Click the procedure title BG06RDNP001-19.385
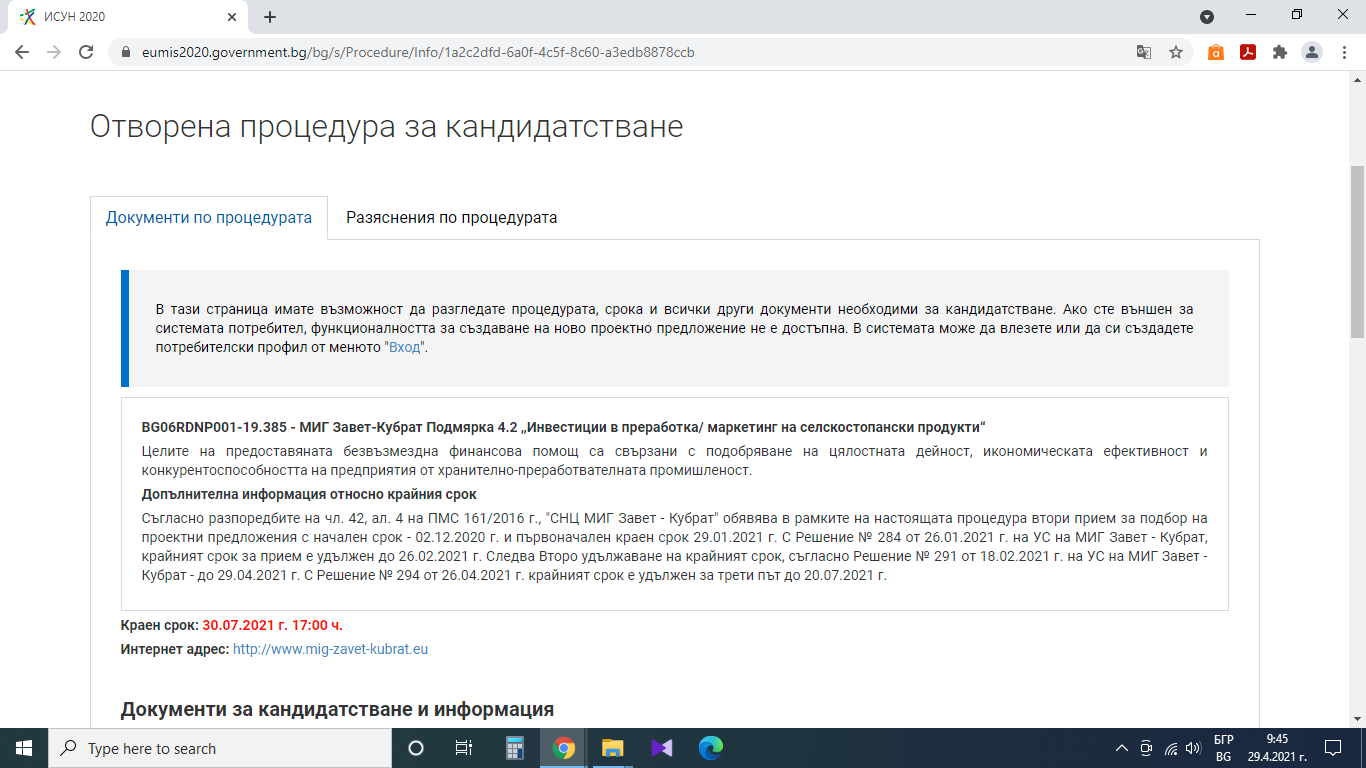The width and height of the screenshot is (1366, 768). (564, 428)
